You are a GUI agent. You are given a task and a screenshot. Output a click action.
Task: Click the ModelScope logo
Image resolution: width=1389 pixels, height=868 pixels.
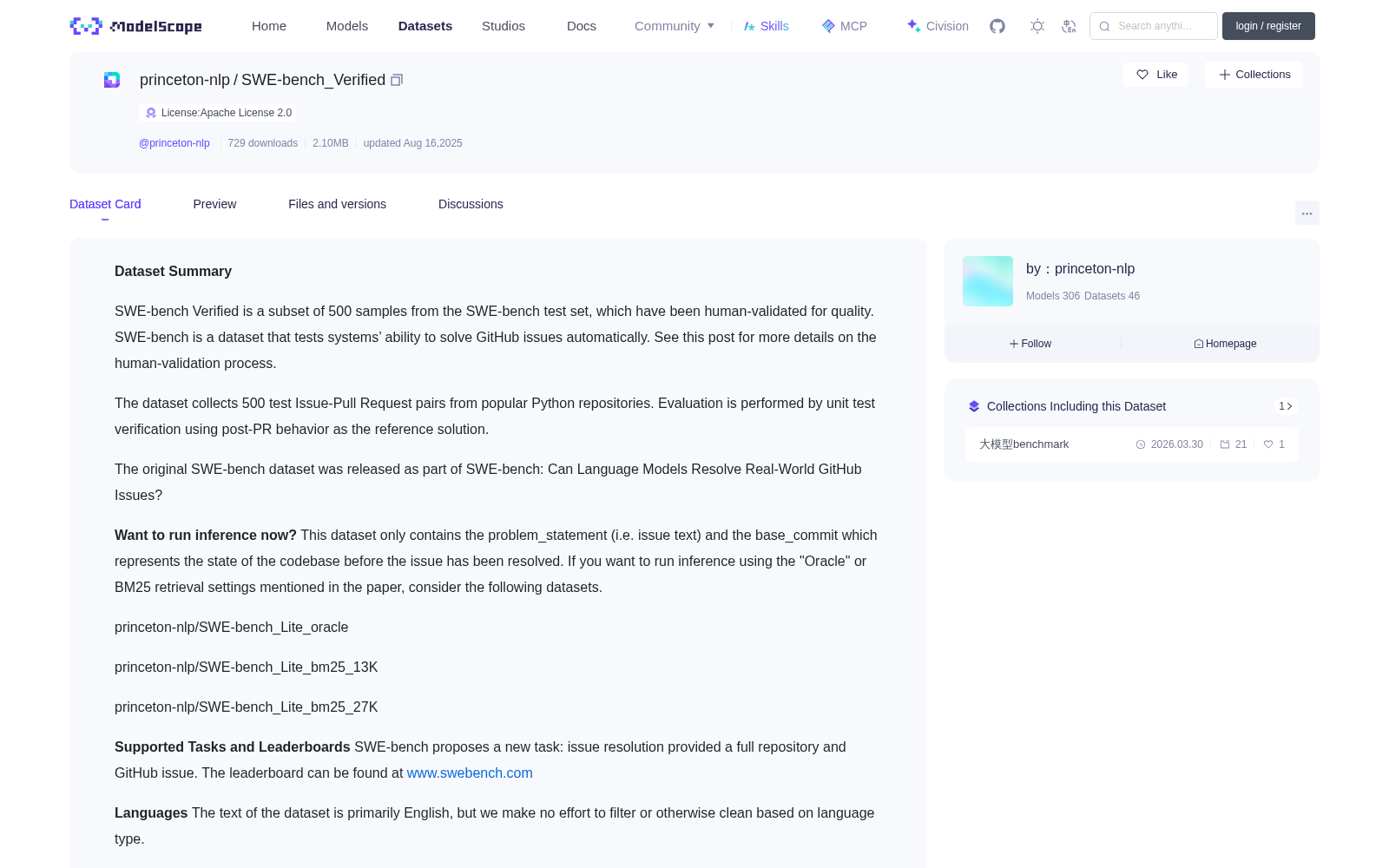click(x=135, y=26)
